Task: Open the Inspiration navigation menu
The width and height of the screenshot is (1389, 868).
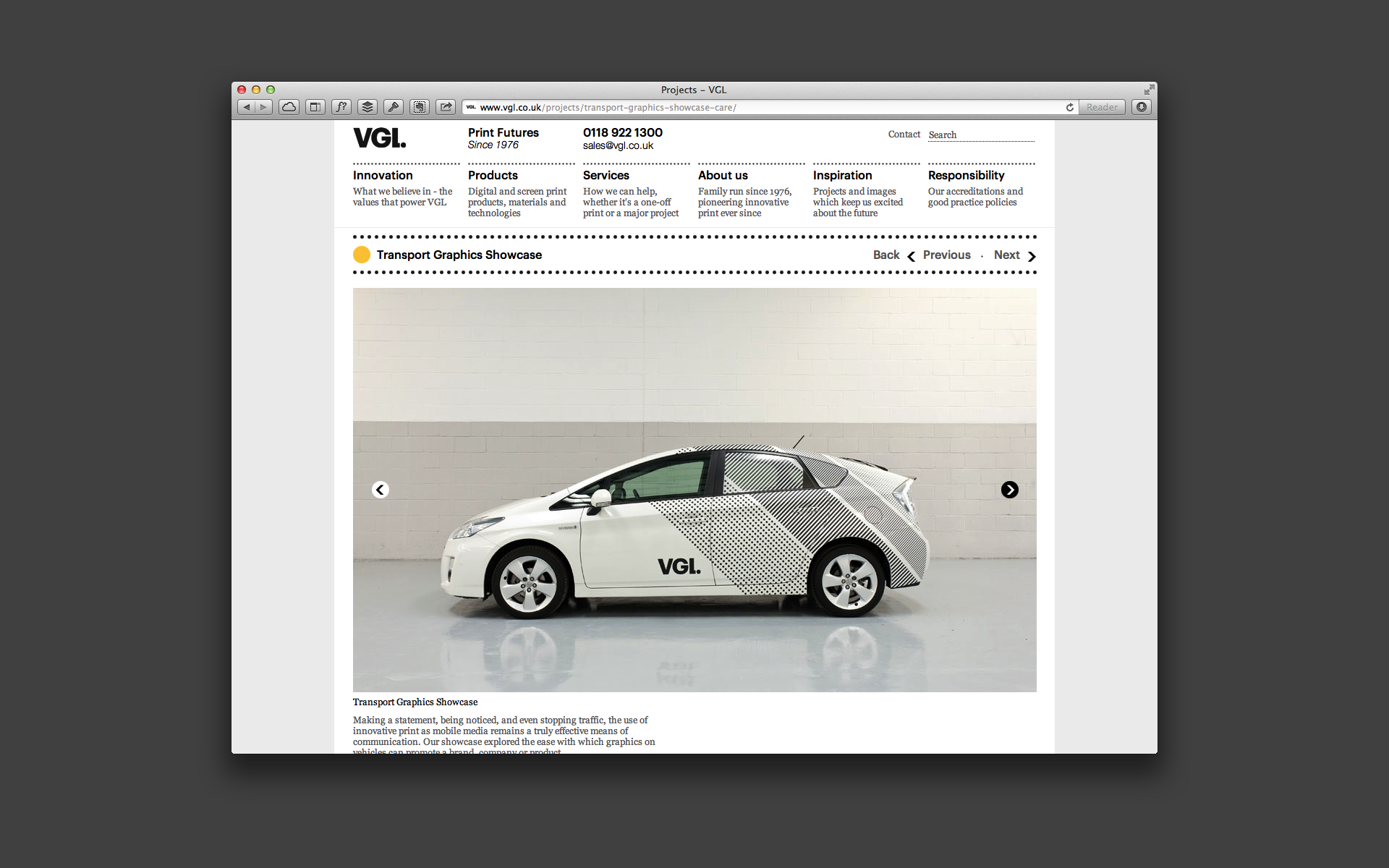Action: 842,175
